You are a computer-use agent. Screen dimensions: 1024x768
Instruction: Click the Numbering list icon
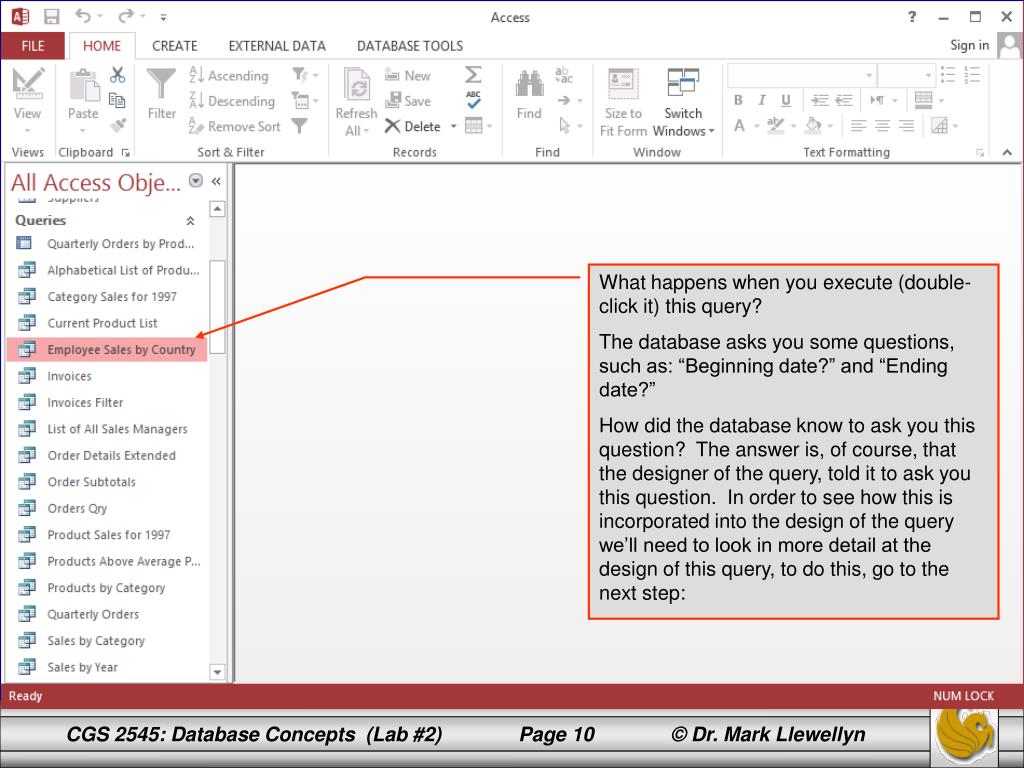click(972, 74)
